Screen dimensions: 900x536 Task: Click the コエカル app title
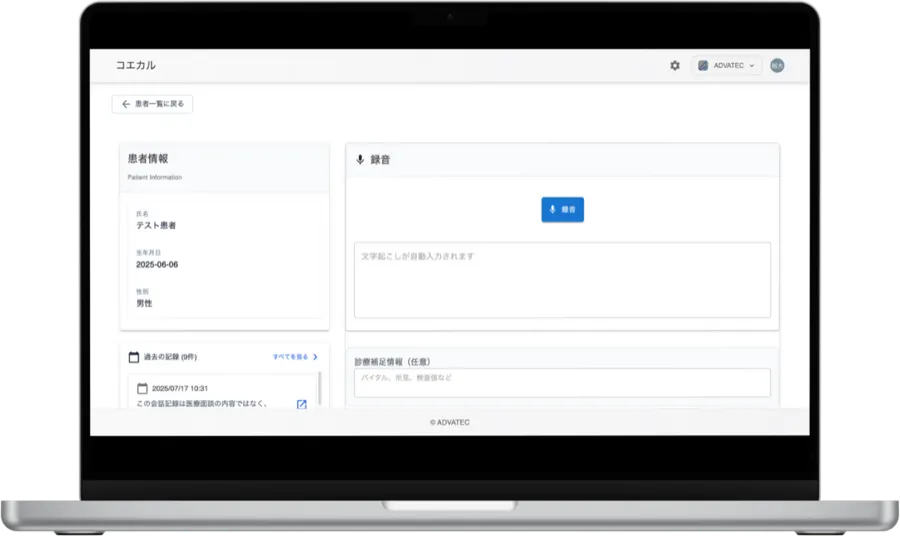pyautogui.click(x=135, y=65)
